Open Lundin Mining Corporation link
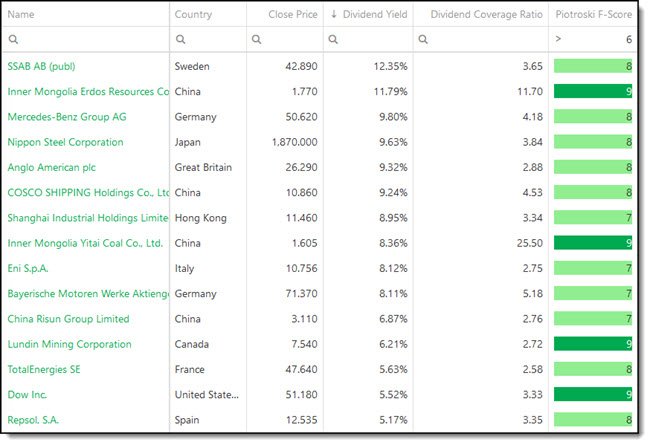650x445 pixels. (x=69, y=345)
